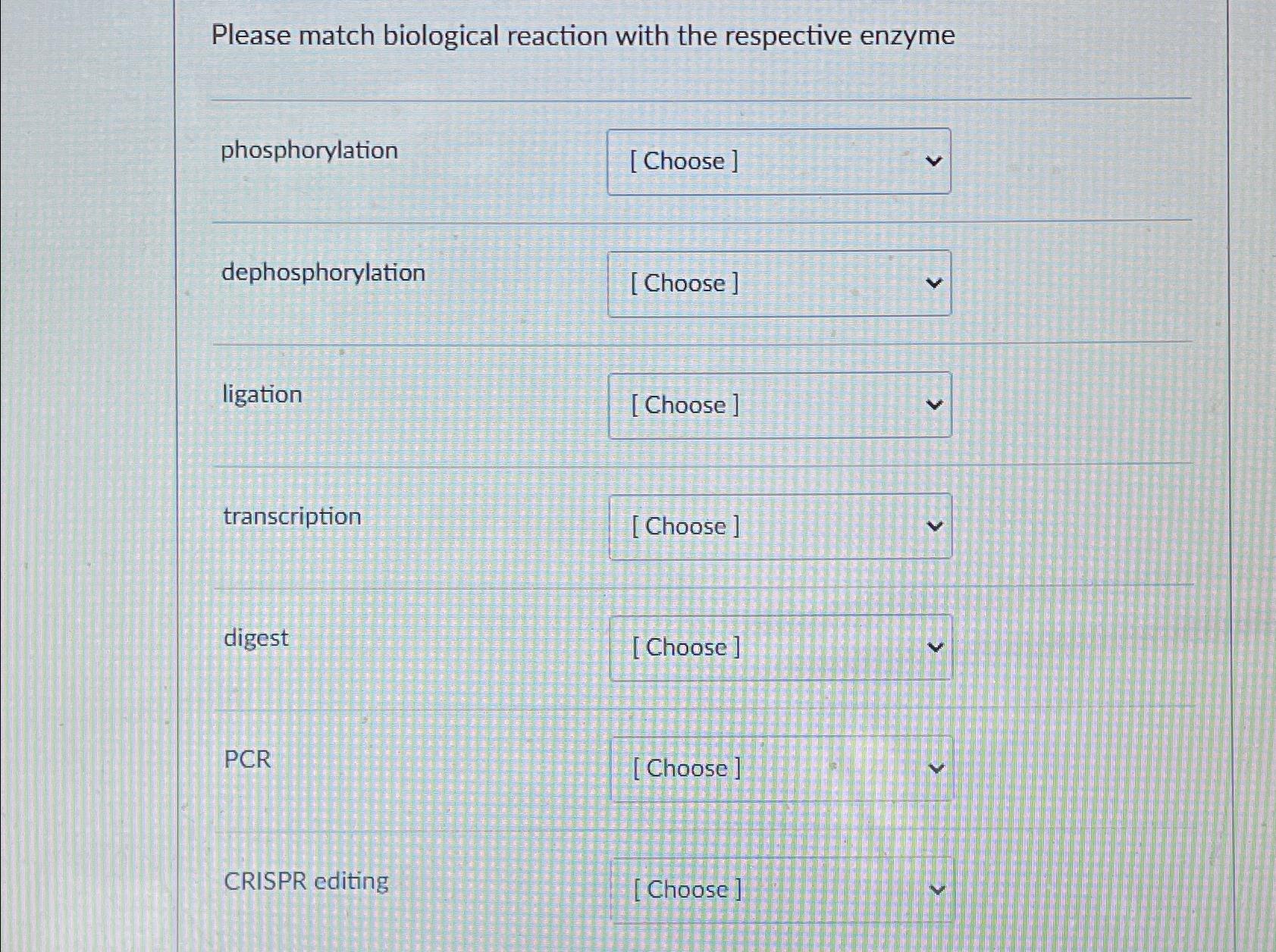1276x952 pixels.
Task: Click the chevron beside transcription Choose box
Action: click(936, 526)
